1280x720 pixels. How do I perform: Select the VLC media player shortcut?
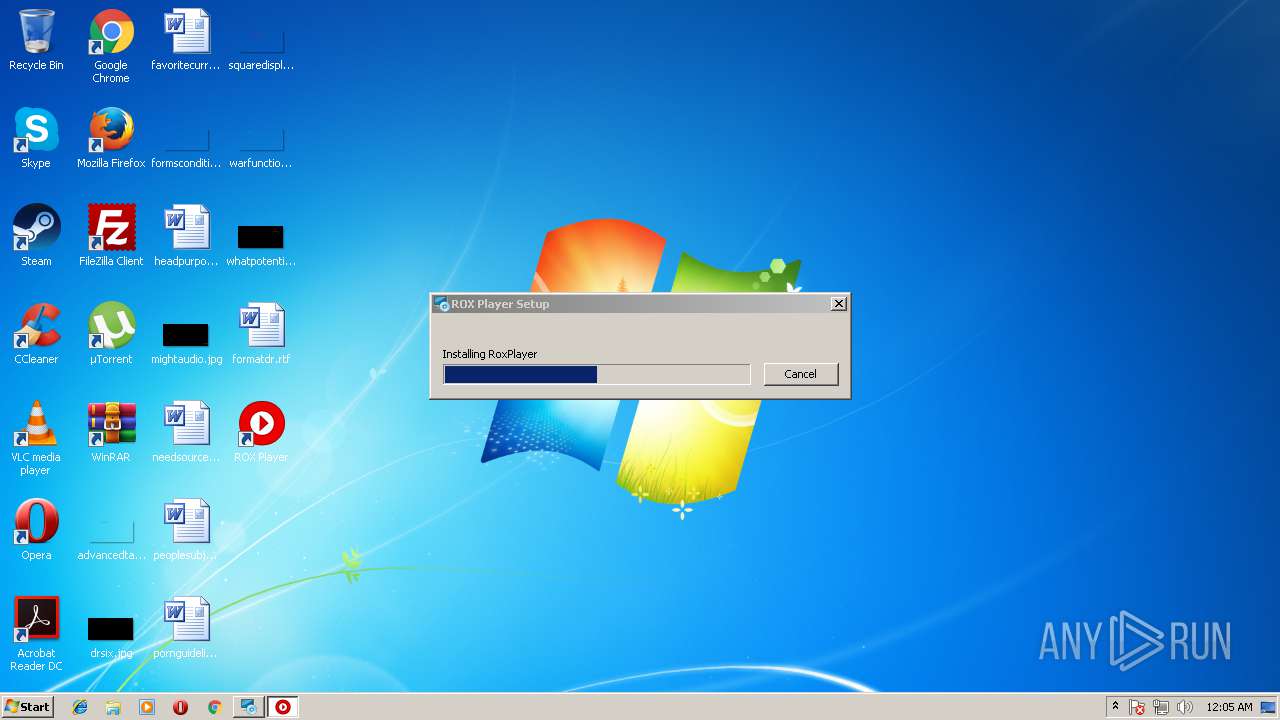(36, 438)
